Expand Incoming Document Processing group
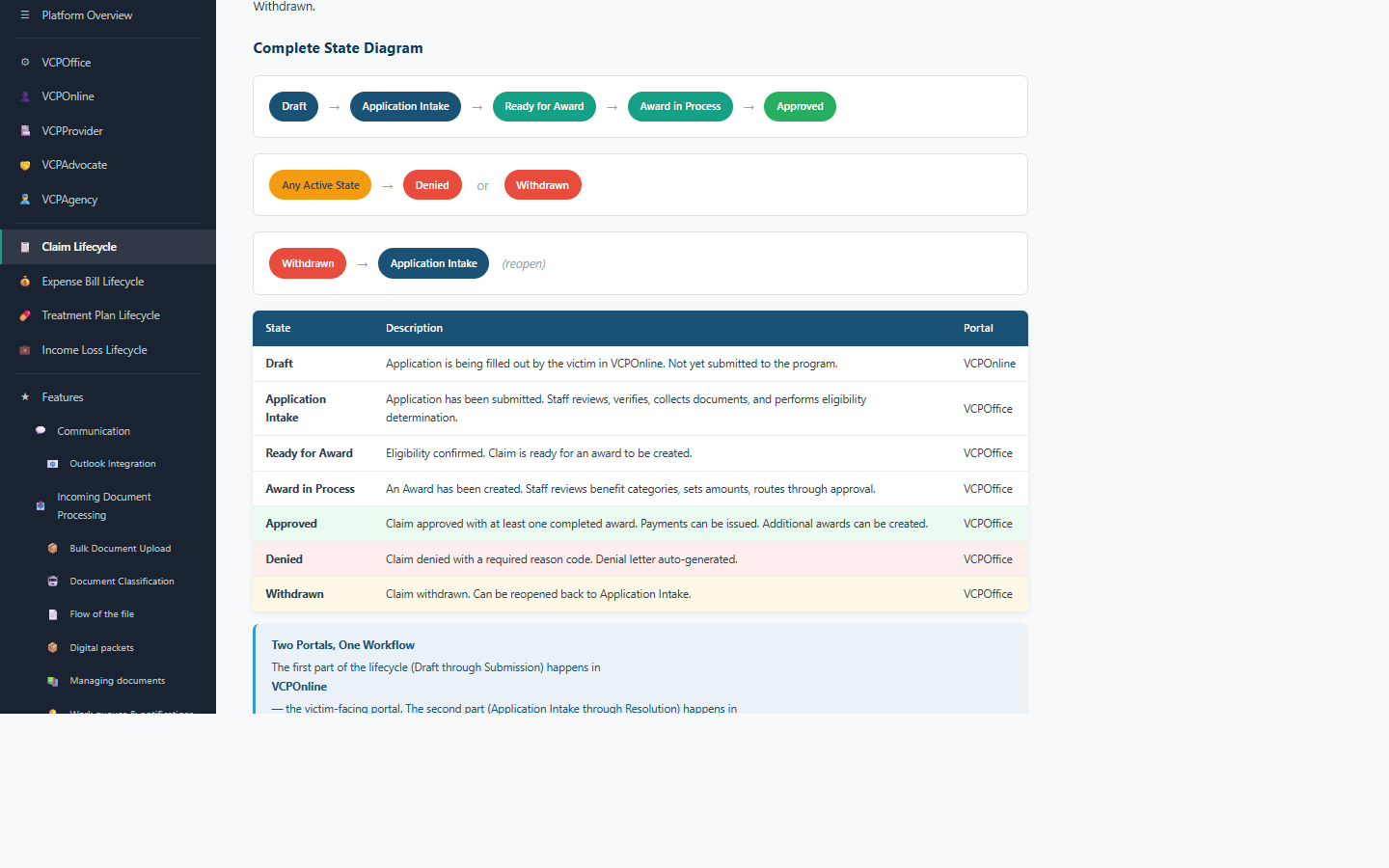 tap(104, 505)
